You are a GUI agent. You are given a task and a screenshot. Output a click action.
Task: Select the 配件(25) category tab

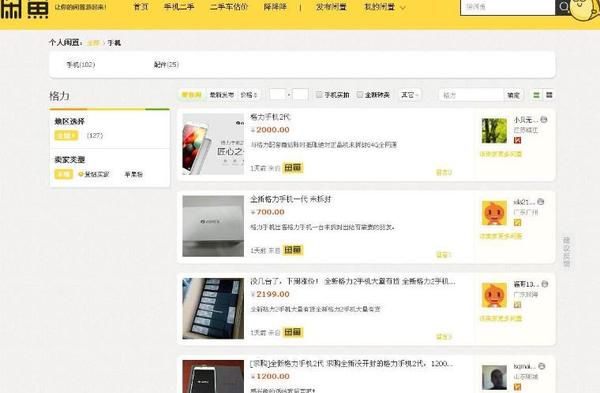click(166, 65)
